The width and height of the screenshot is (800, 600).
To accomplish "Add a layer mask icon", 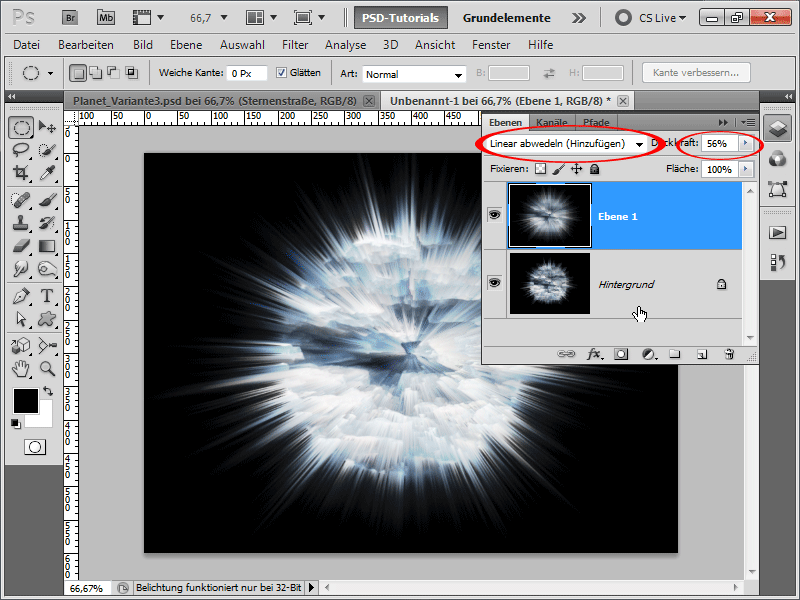I will 621,354.
